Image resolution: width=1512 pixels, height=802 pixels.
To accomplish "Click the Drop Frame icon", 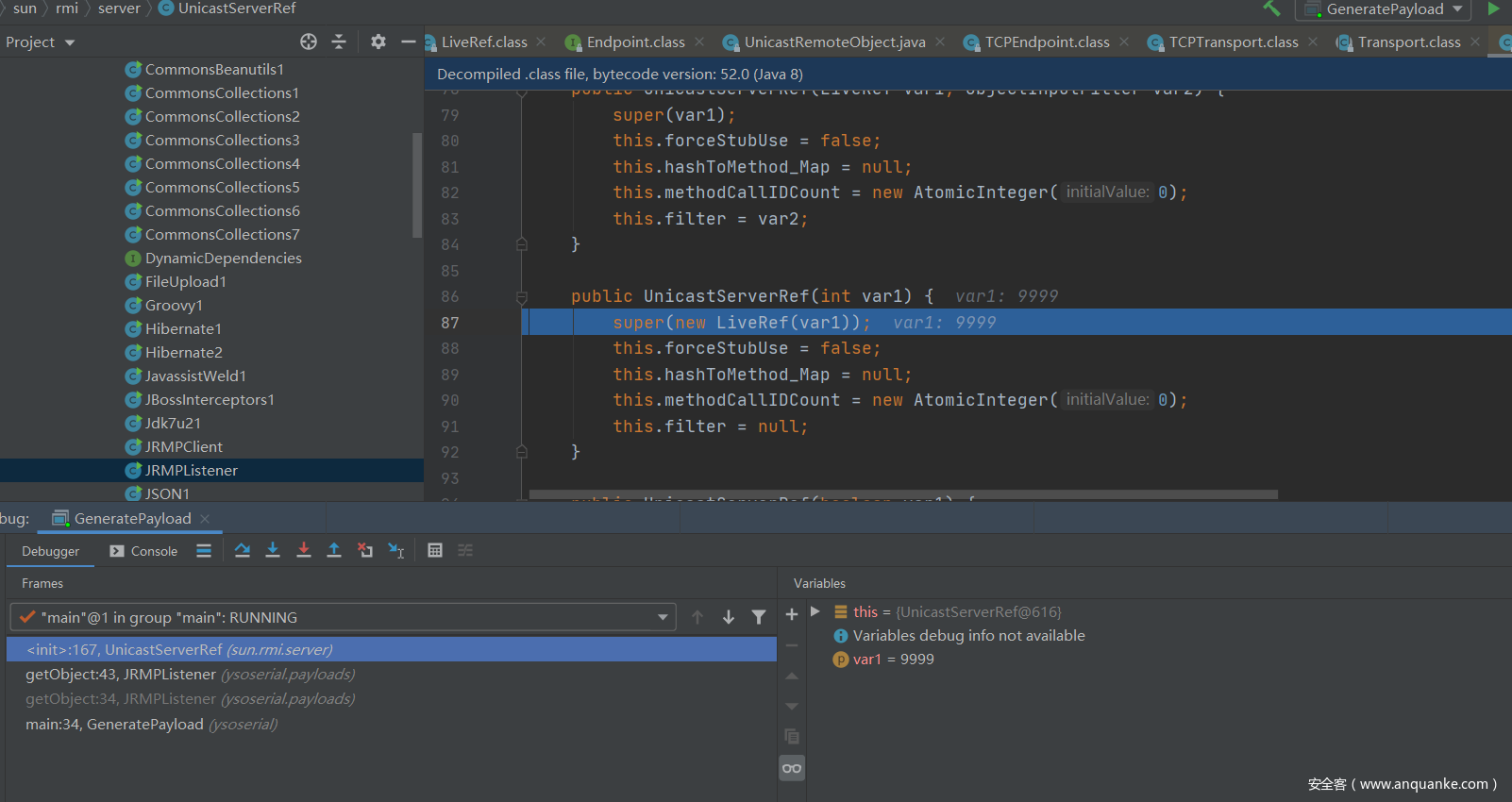I will point(365,550).
